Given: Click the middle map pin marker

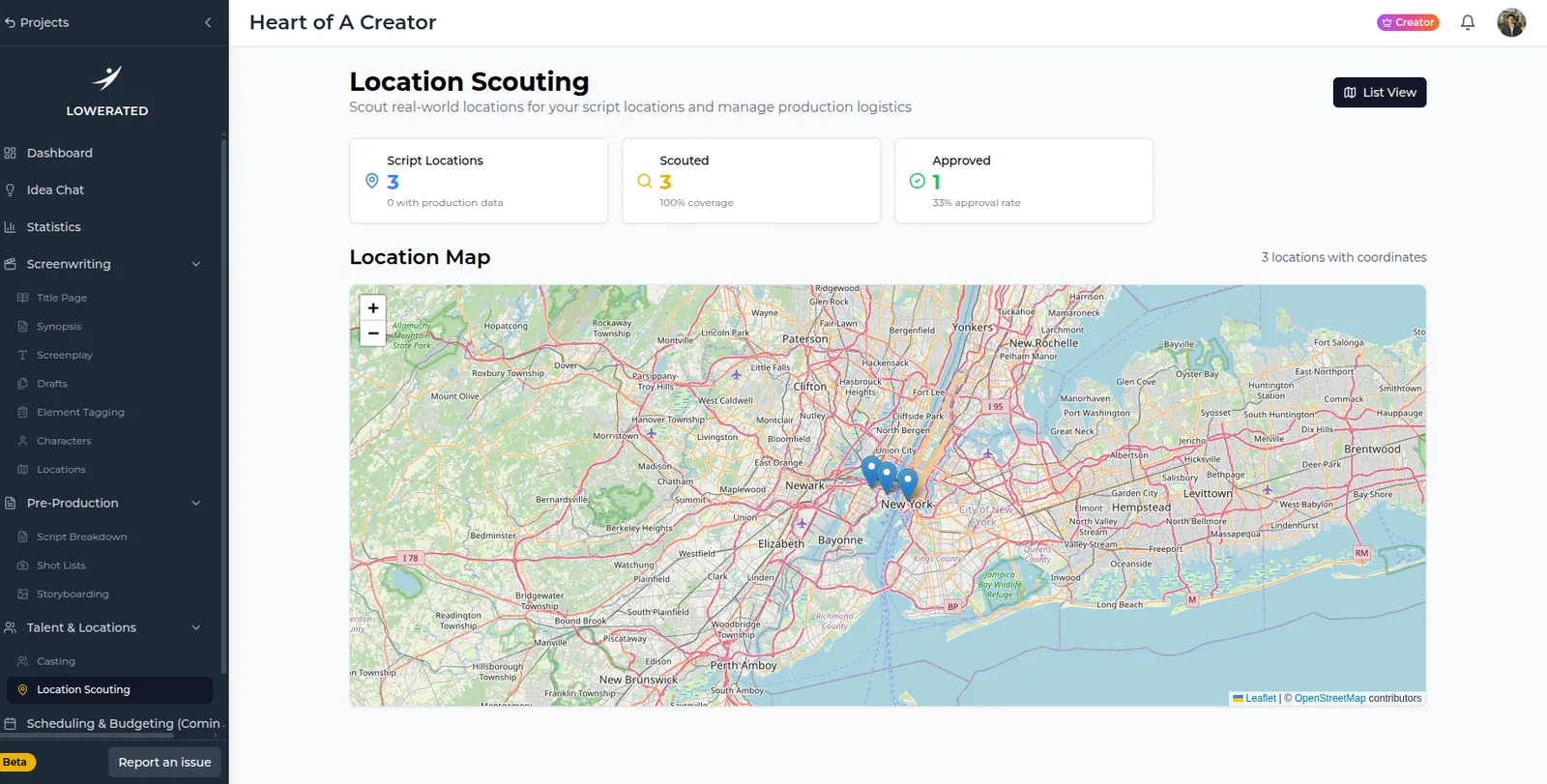Looking at the screenshot, I should pos(888,478).
